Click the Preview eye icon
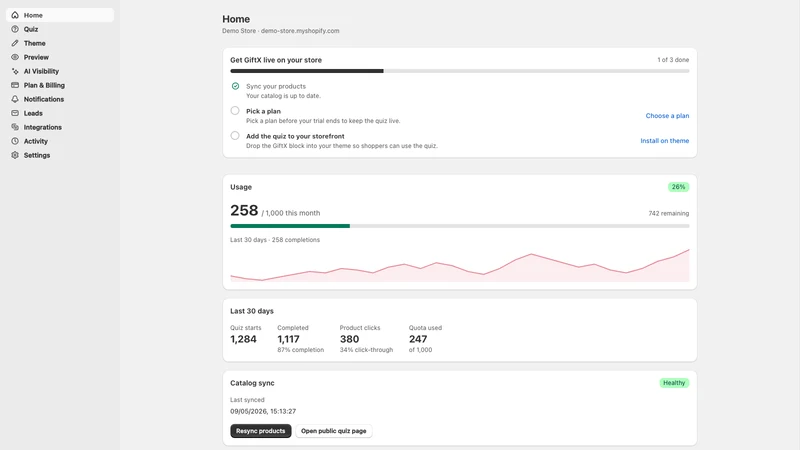This screenshot has height=450, width=800. pos(15,57)
